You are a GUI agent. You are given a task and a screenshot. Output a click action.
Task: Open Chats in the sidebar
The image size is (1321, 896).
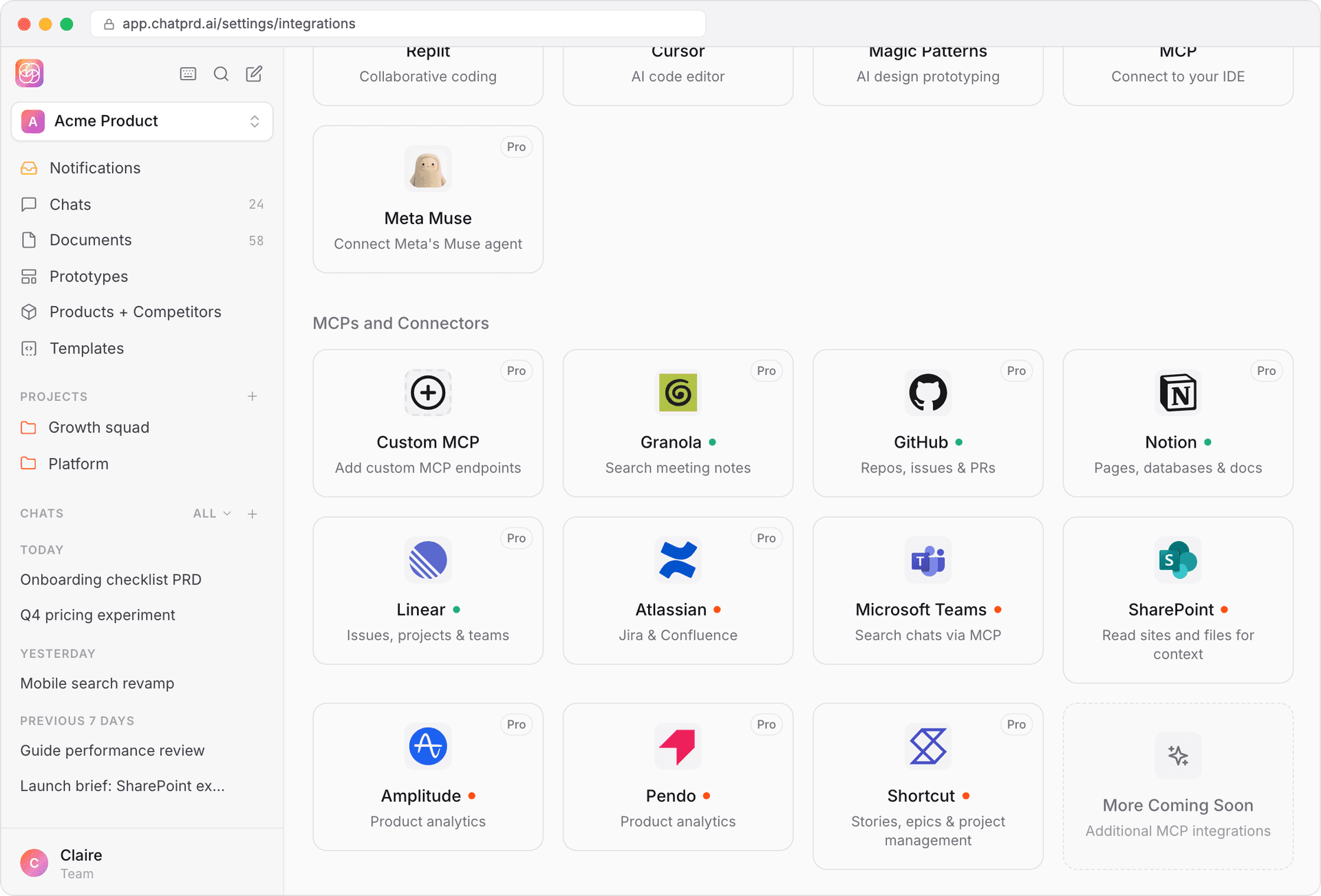(142, 204)
